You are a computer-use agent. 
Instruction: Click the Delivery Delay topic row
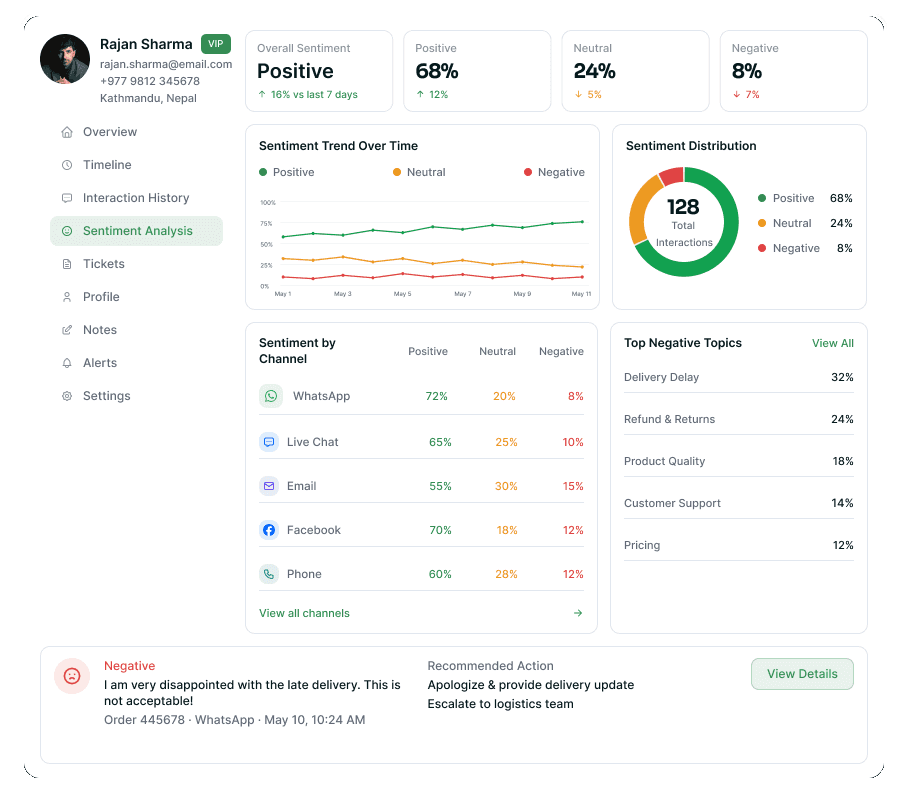coord(739,377)
